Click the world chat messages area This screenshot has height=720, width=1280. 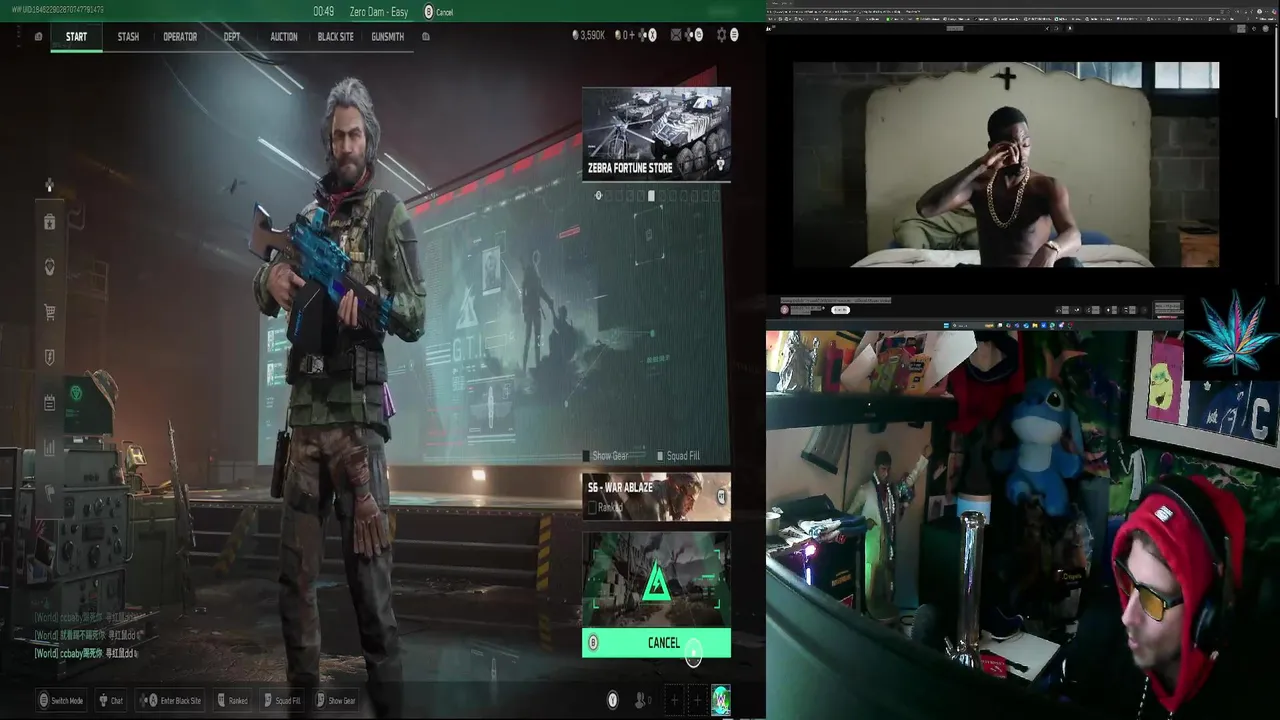87,636
